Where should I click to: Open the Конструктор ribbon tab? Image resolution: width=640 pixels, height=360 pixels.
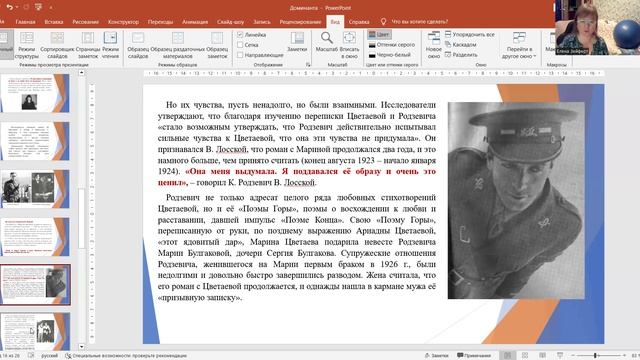coord(124,22)
